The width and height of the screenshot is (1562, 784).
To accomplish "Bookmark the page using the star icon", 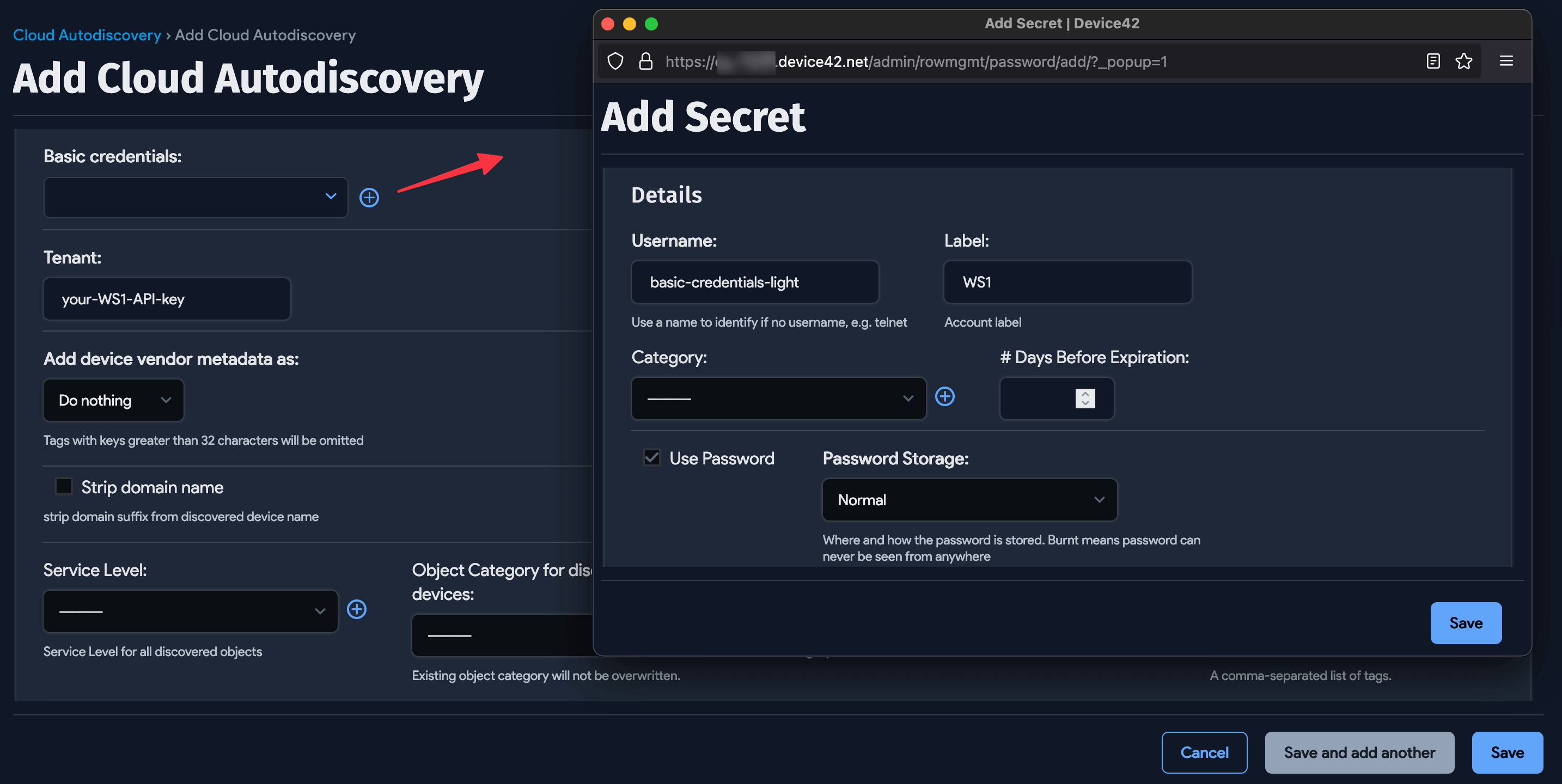I will [1464, 61].
